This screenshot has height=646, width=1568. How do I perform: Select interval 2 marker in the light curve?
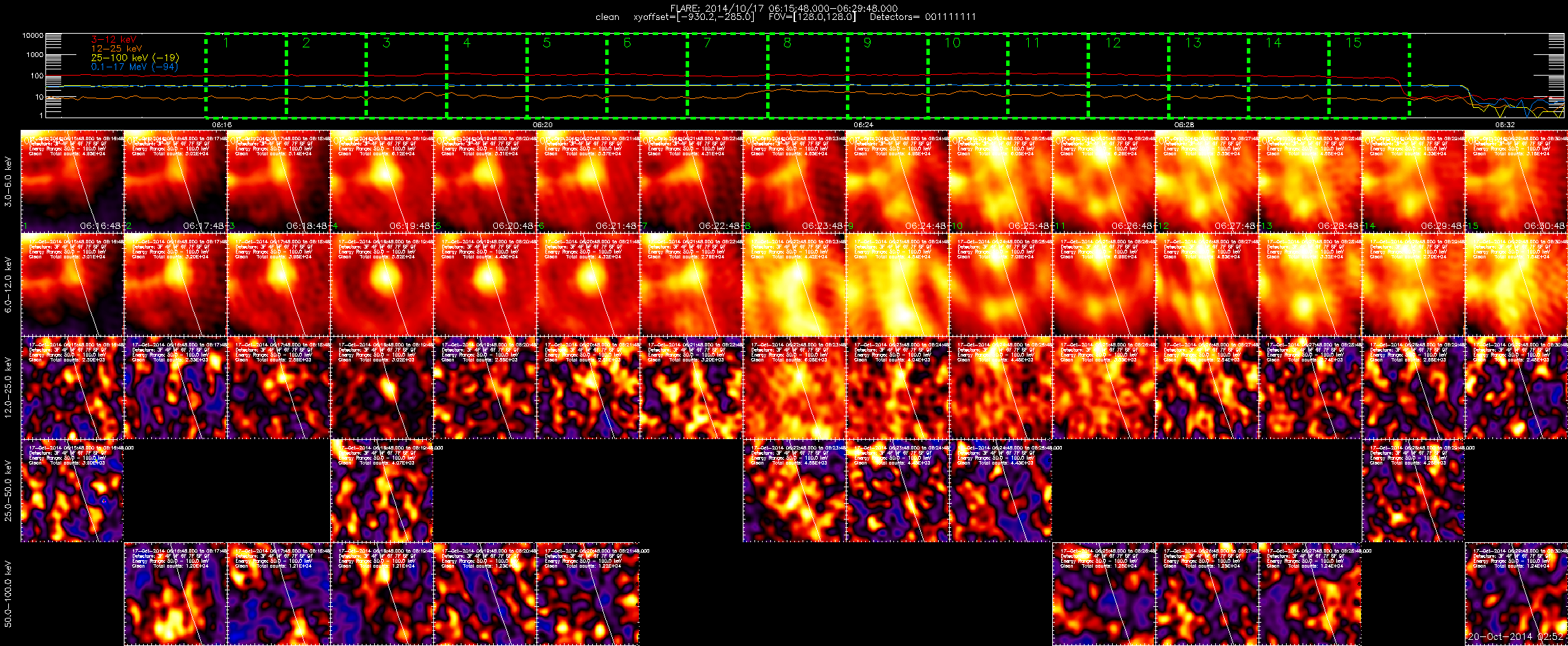click(x=306, y=43)
